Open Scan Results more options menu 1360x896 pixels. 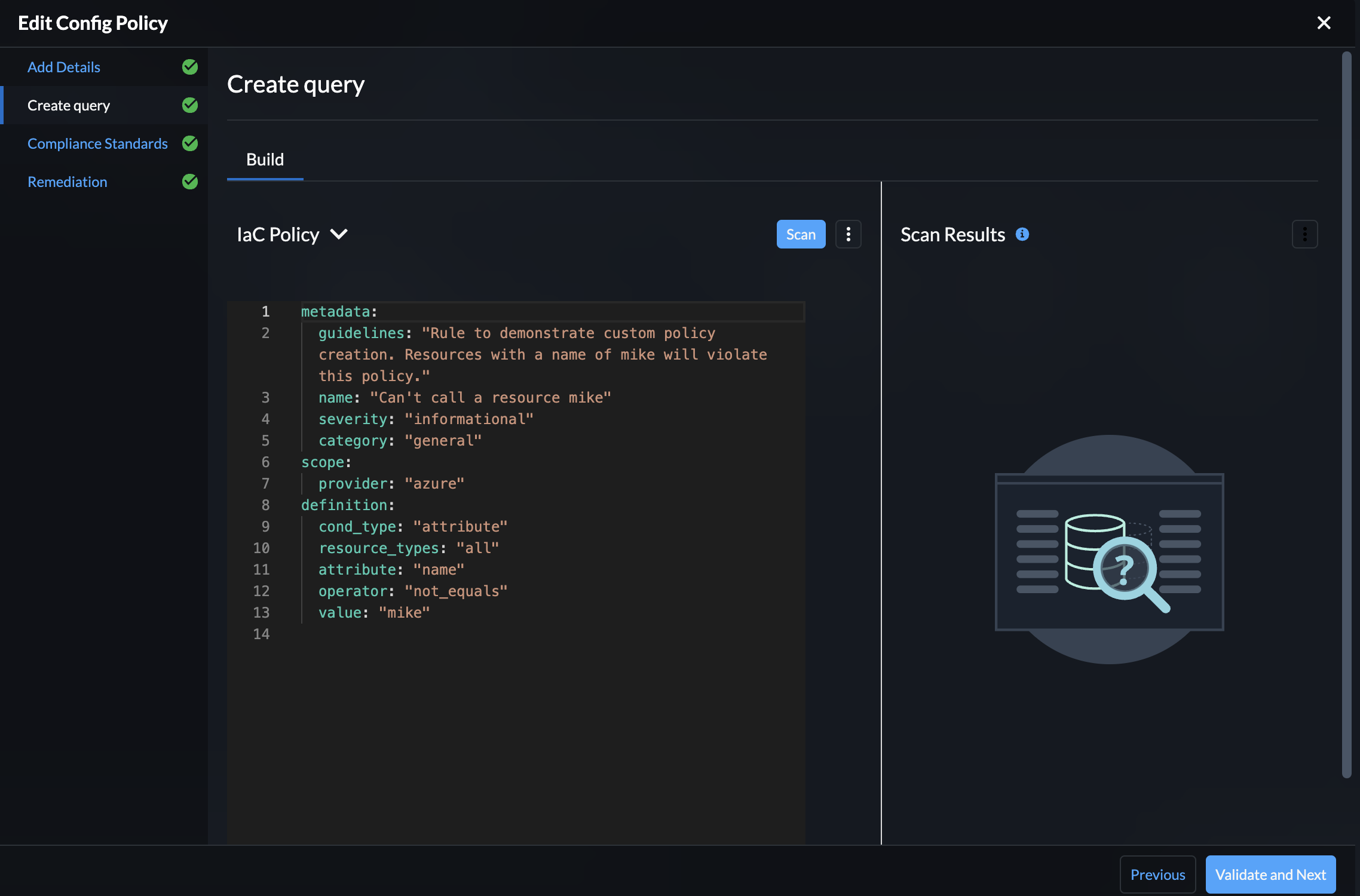pyautogui.click(x=1305, y=234)
